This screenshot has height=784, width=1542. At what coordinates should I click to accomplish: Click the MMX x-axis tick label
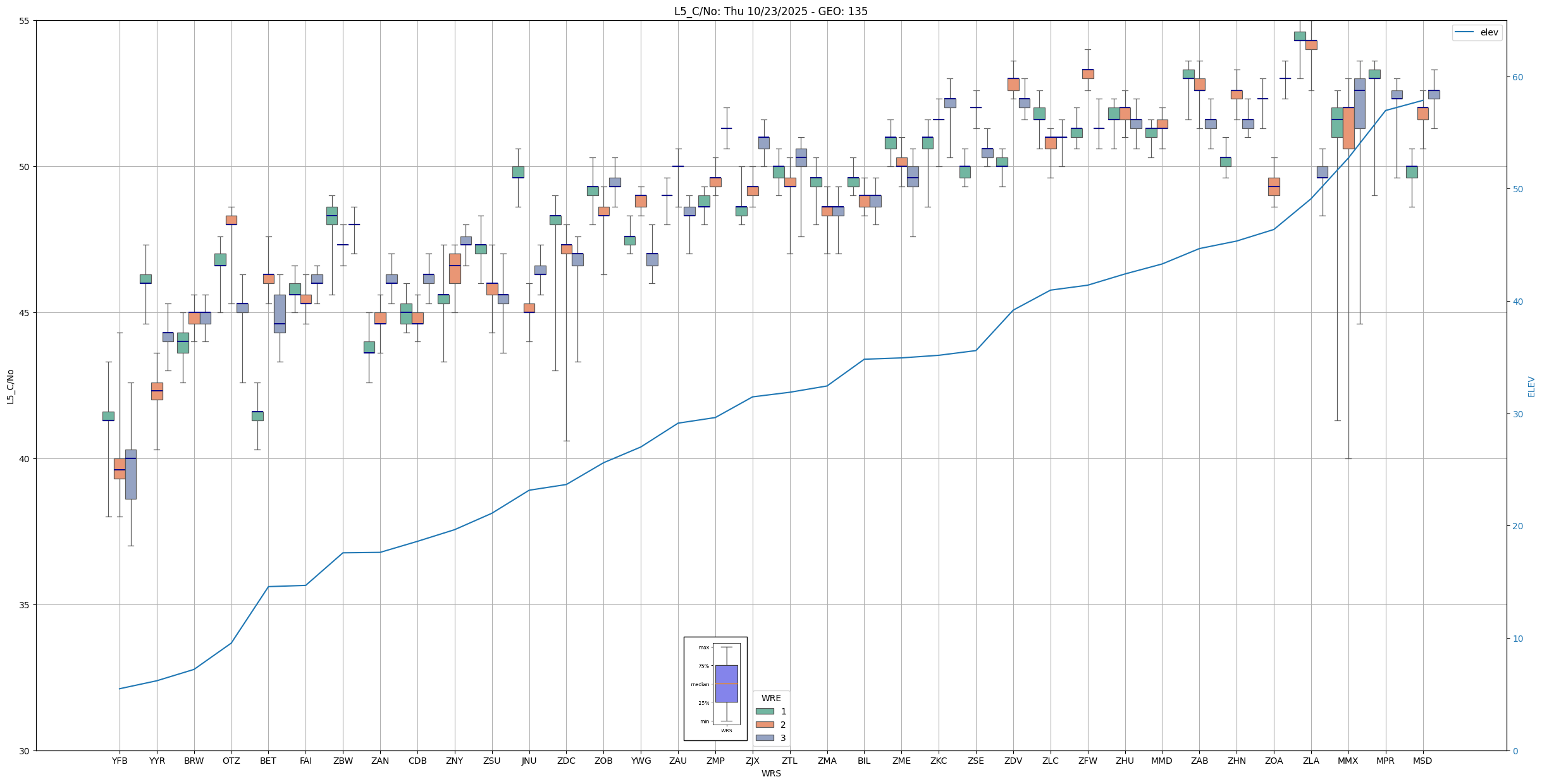[1348, 761]
